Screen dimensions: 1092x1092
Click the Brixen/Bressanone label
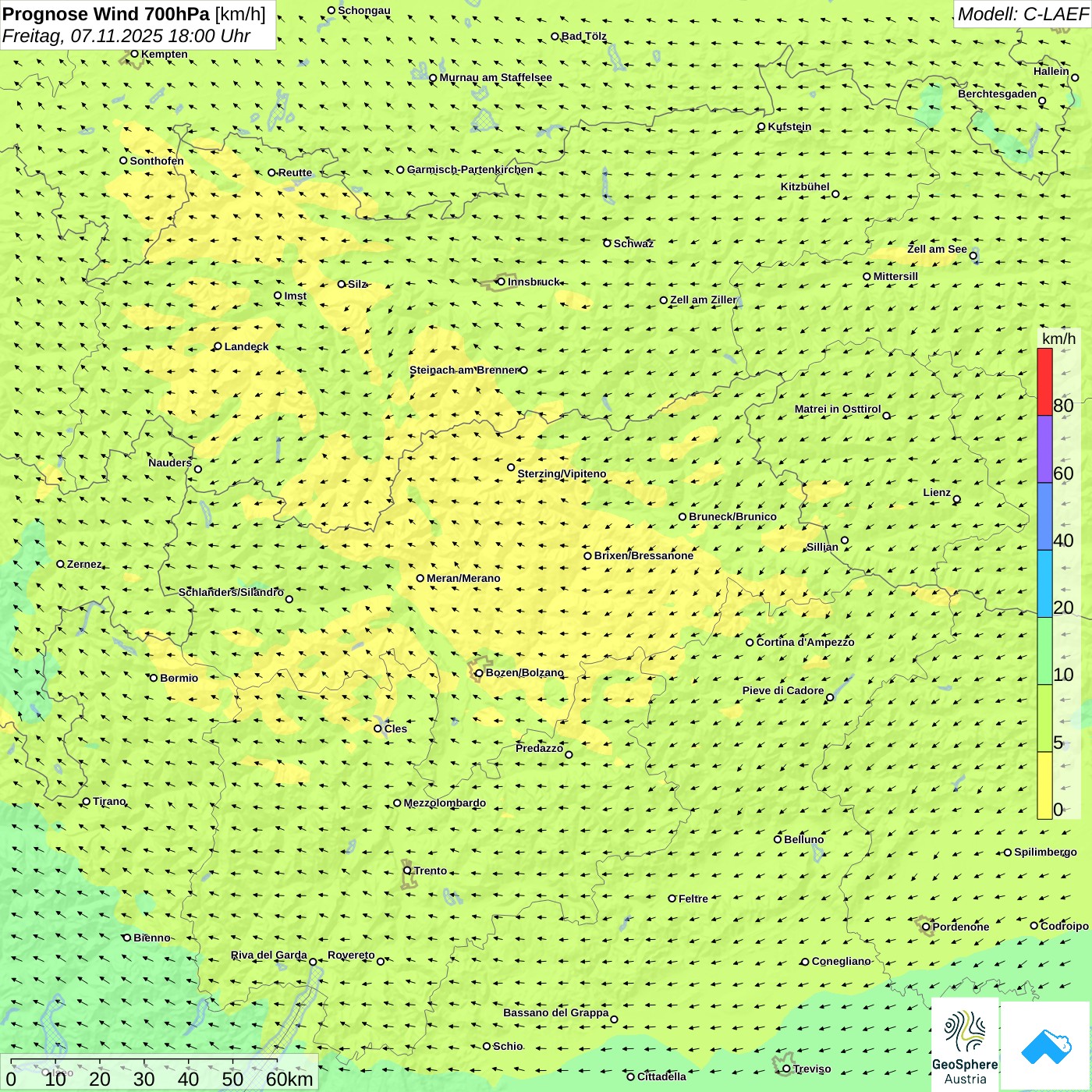point(643,555)
